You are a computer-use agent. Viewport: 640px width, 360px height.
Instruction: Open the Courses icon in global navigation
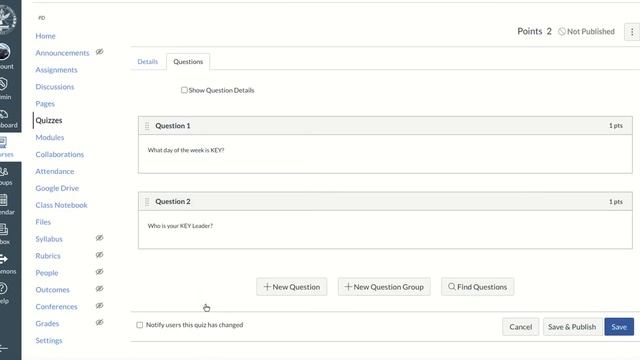(3, 142)
